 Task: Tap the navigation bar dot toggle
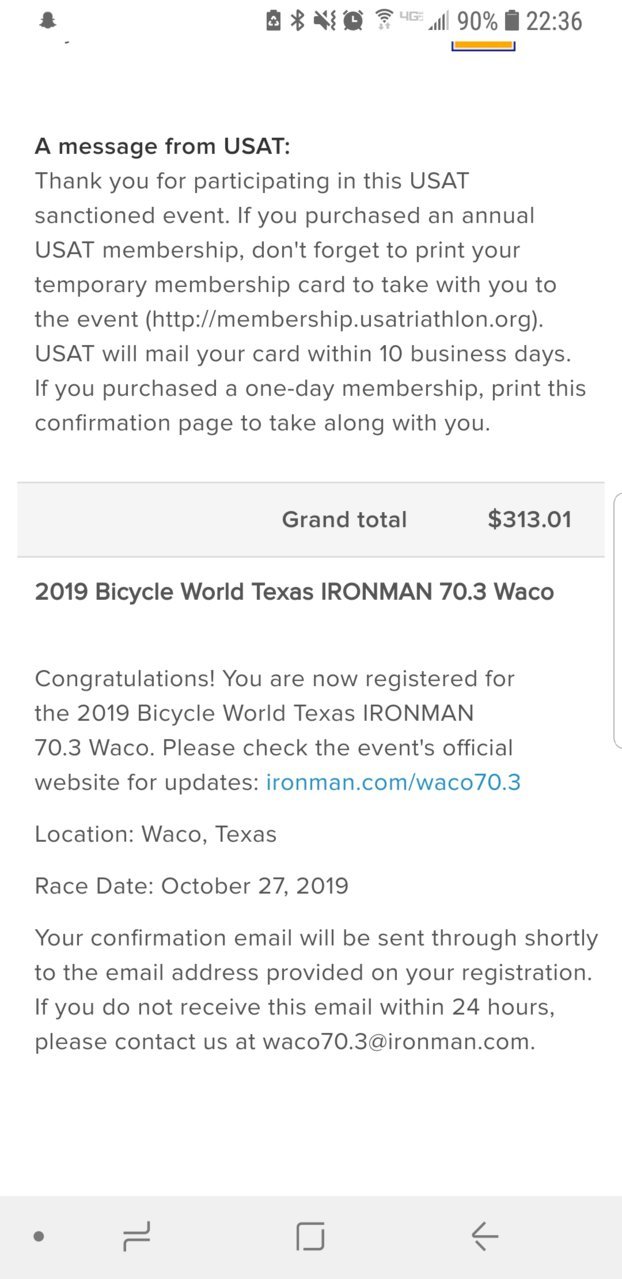(x=38, y=1237)
